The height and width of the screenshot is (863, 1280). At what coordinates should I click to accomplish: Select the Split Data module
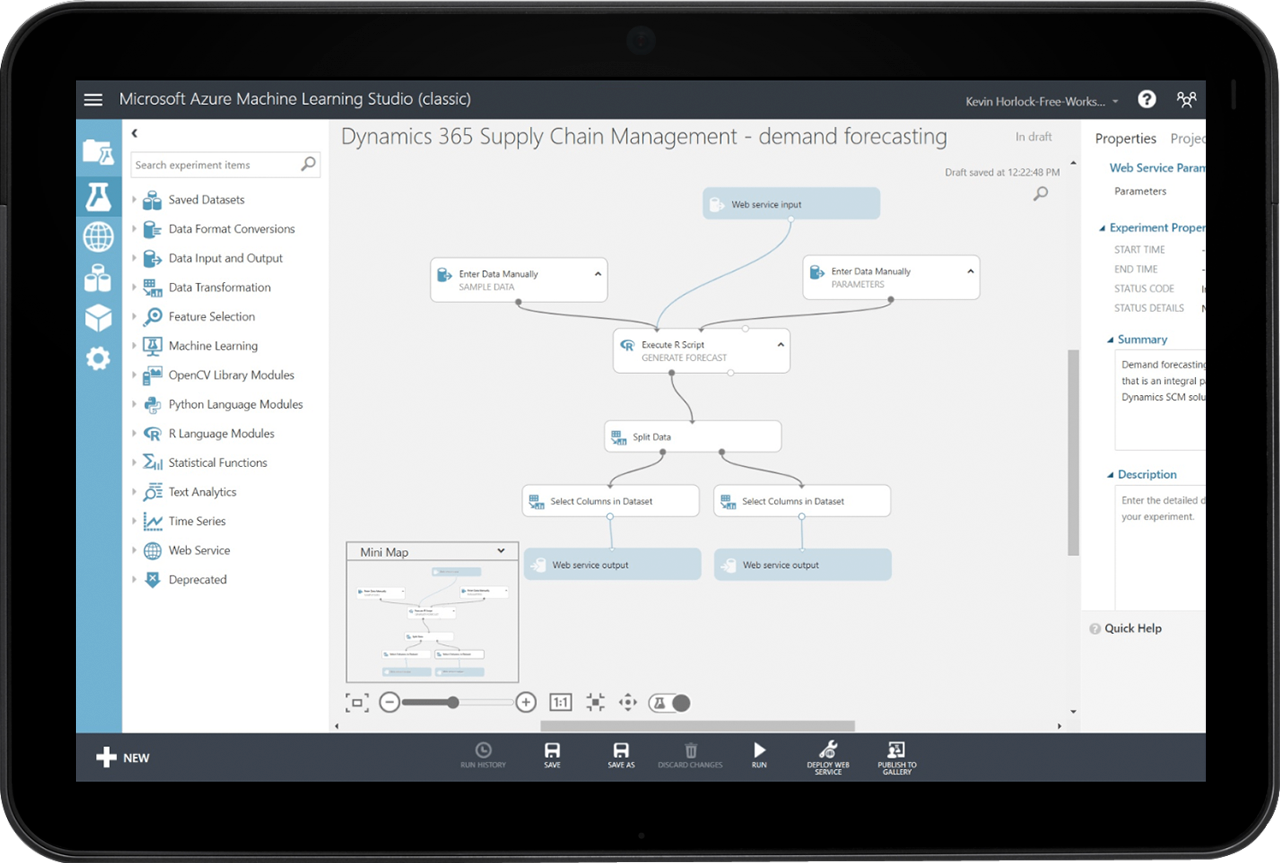click(693, 436)
